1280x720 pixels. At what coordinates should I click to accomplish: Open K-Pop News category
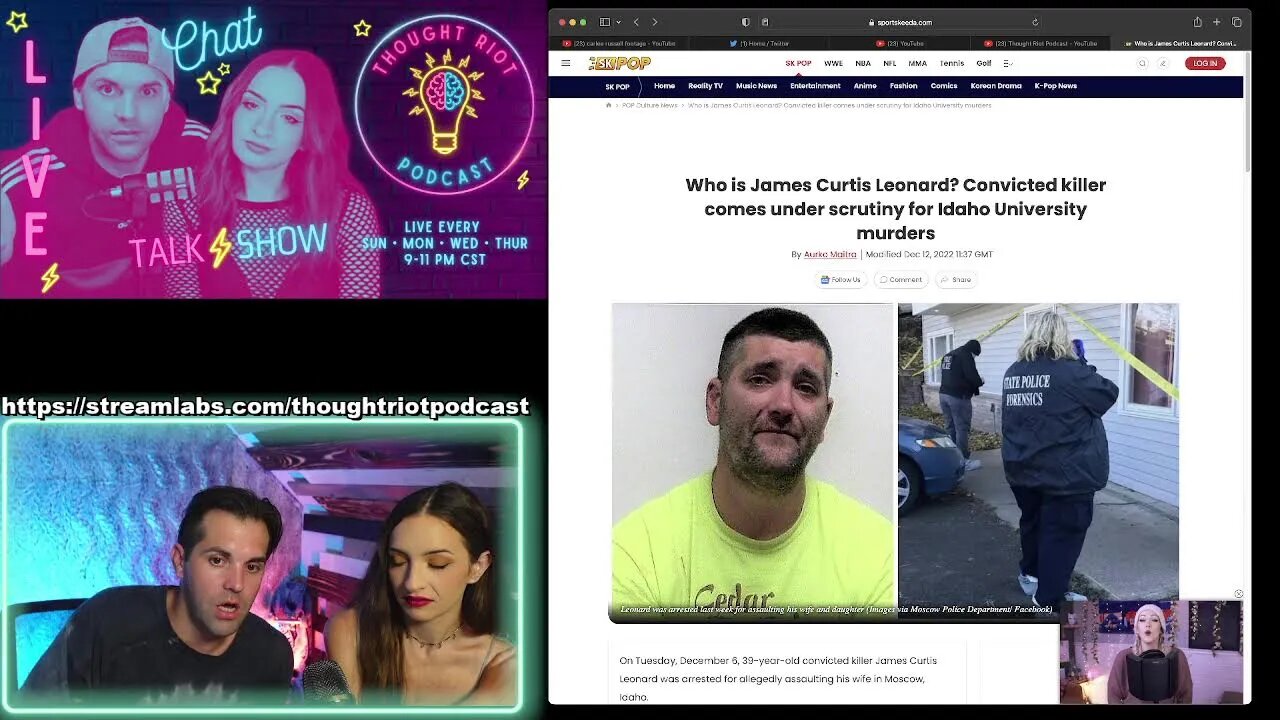(1055, 86)
